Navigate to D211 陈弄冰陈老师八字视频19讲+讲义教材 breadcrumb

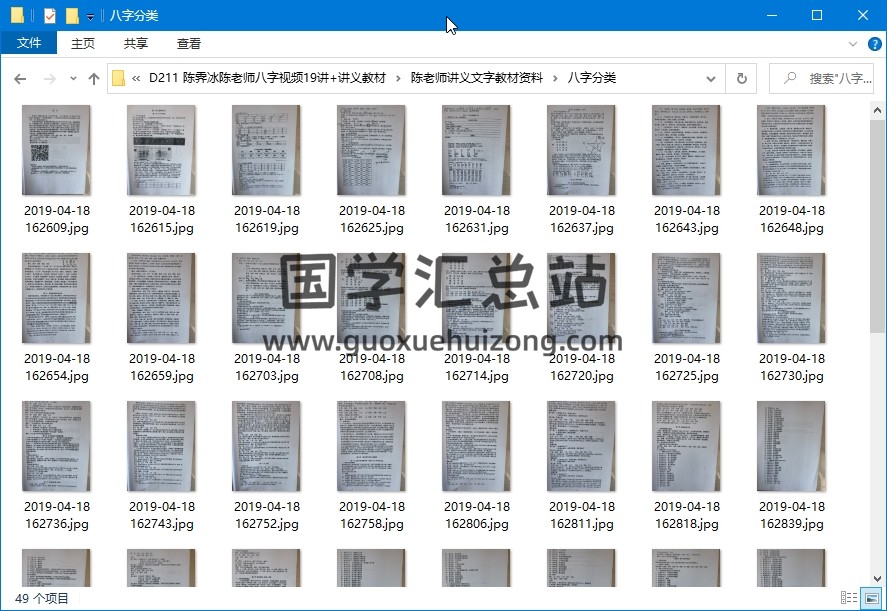pos(267,78)
